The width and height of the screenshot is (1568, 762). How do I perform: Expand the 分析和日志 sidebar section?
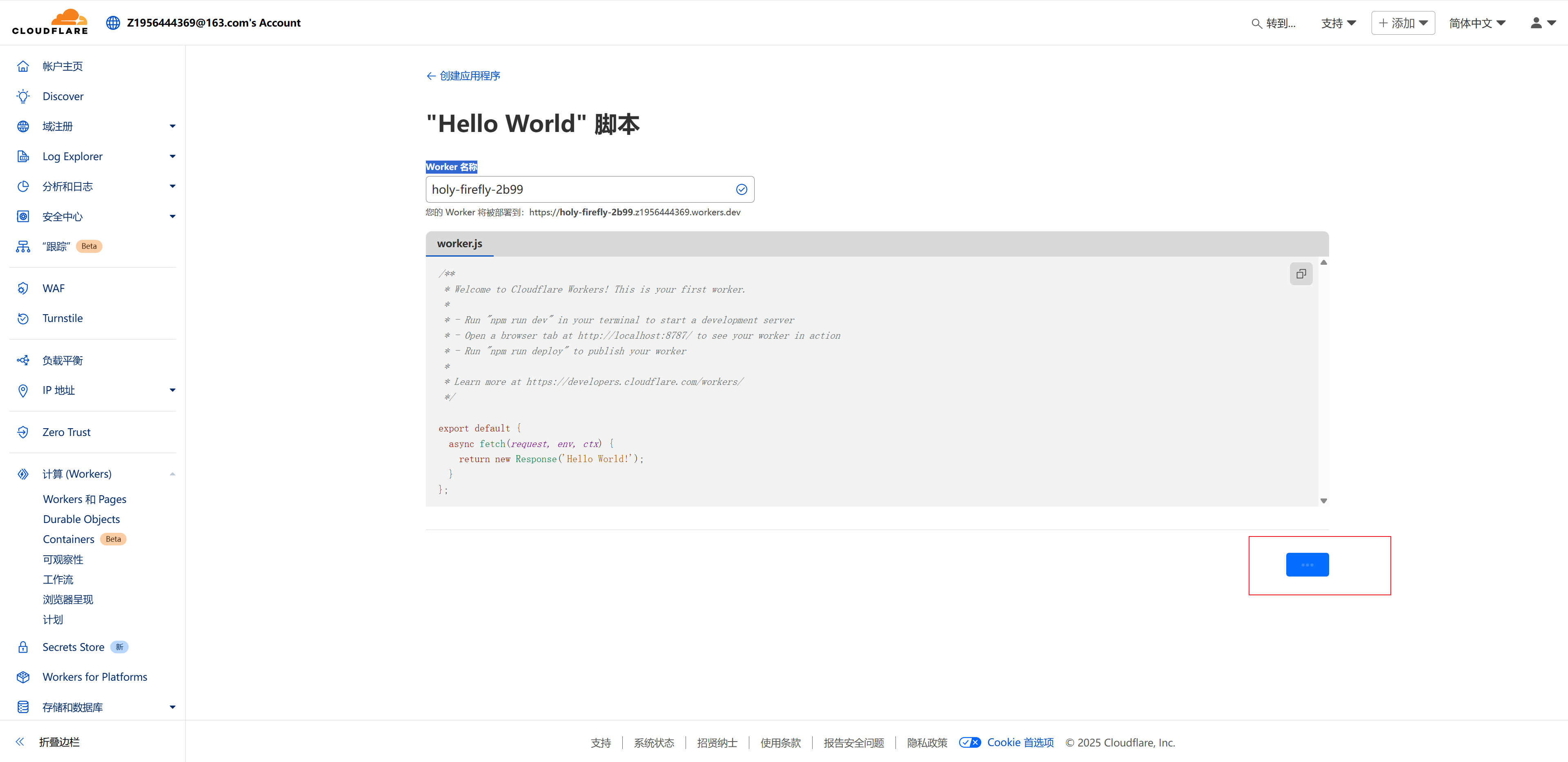[x=172, y=186]
